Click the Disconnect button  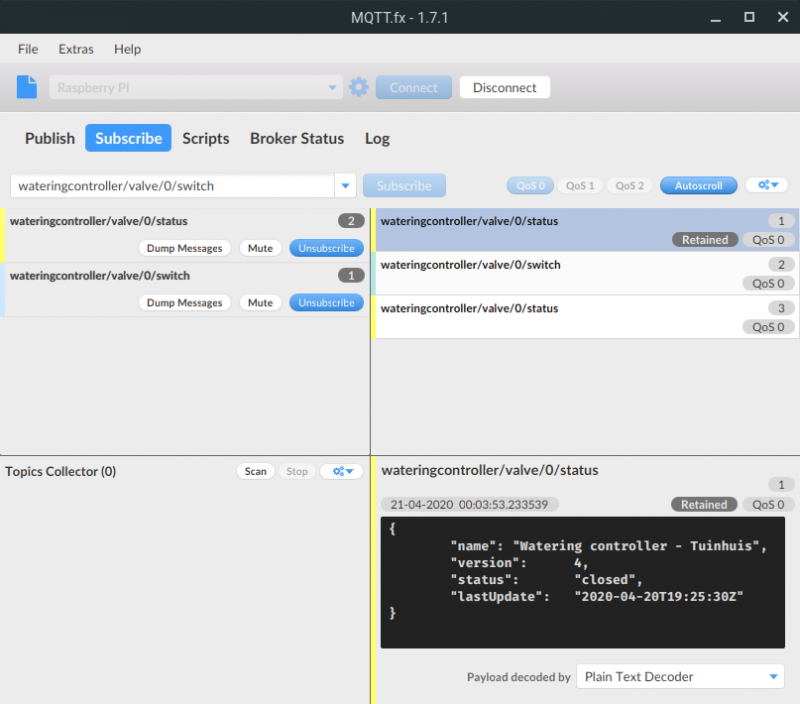tap(504, 87)
